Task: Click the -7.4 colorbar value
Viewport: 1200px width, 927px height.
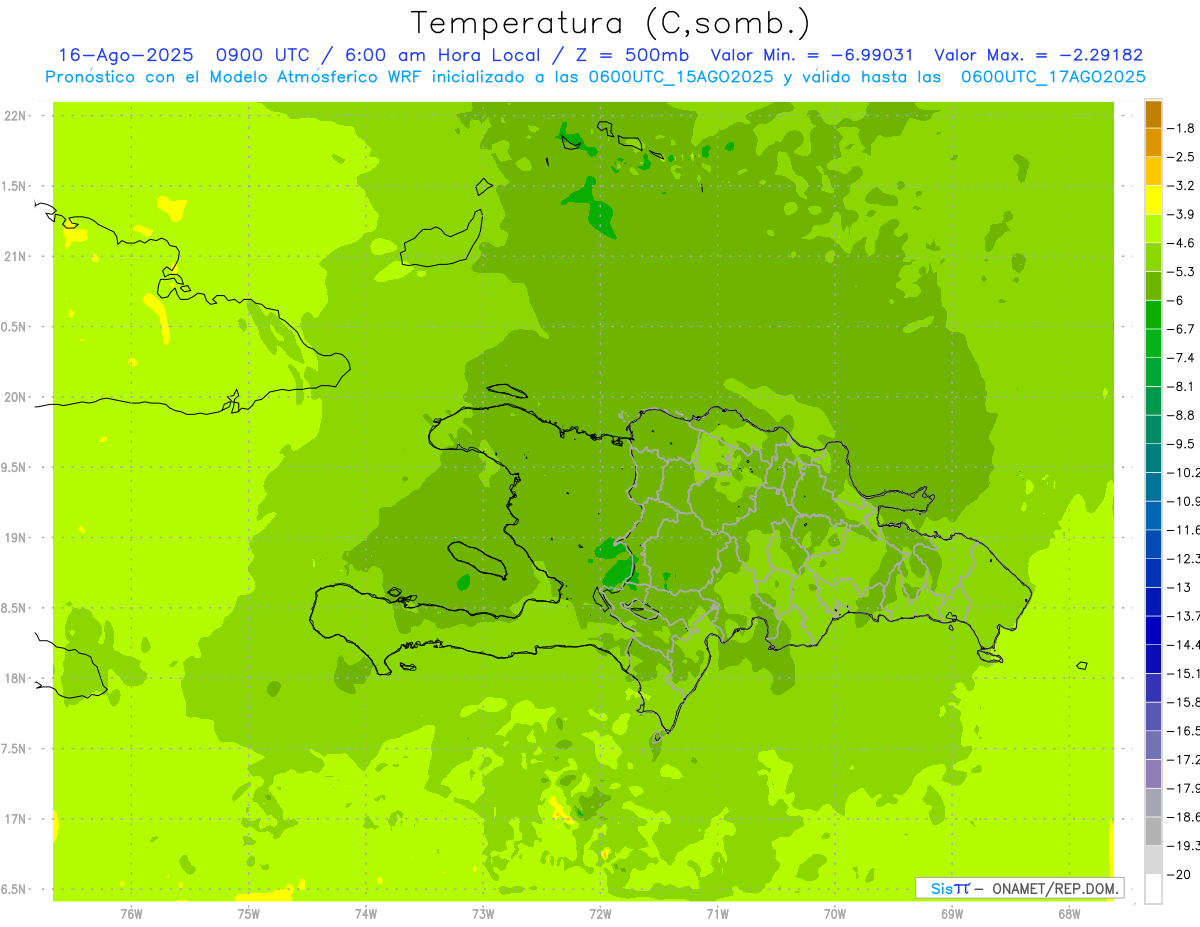Action: click(x=1181, y=358)
